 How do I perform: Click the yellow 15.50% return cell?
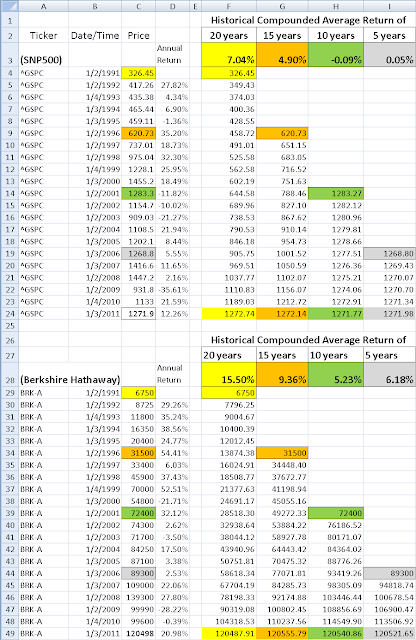tap(229, 375)
